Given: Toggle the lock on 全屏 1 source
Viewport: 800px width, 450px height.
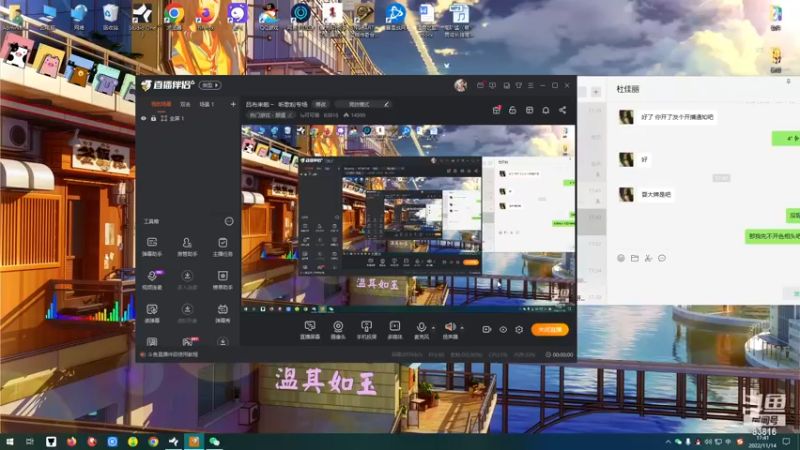Looking at the screenshot, I should click(153, 118).
